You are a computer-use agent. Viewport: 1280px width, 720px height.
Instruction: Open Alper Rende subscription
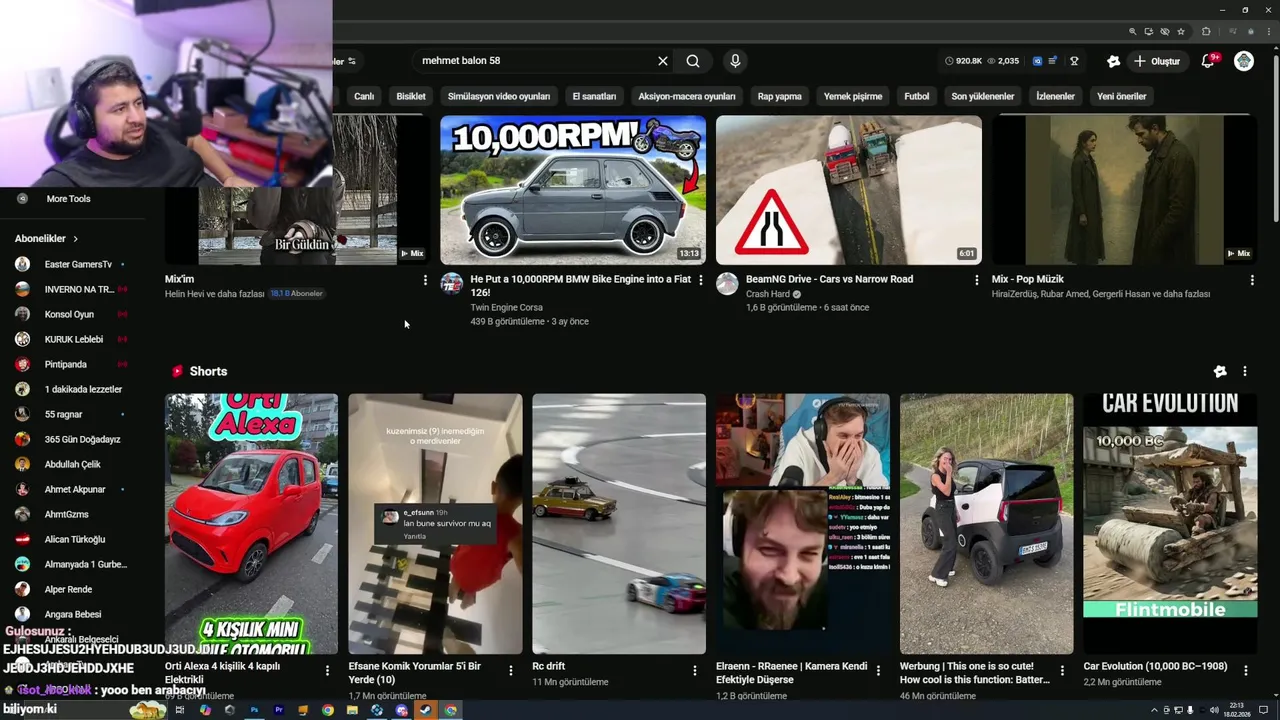click(70, 589)
